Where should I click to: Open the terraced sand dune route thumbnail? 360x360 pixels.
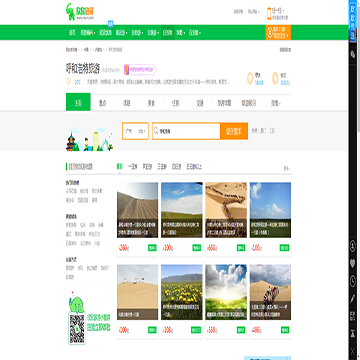pyautogui.click(x=137, y=210)
